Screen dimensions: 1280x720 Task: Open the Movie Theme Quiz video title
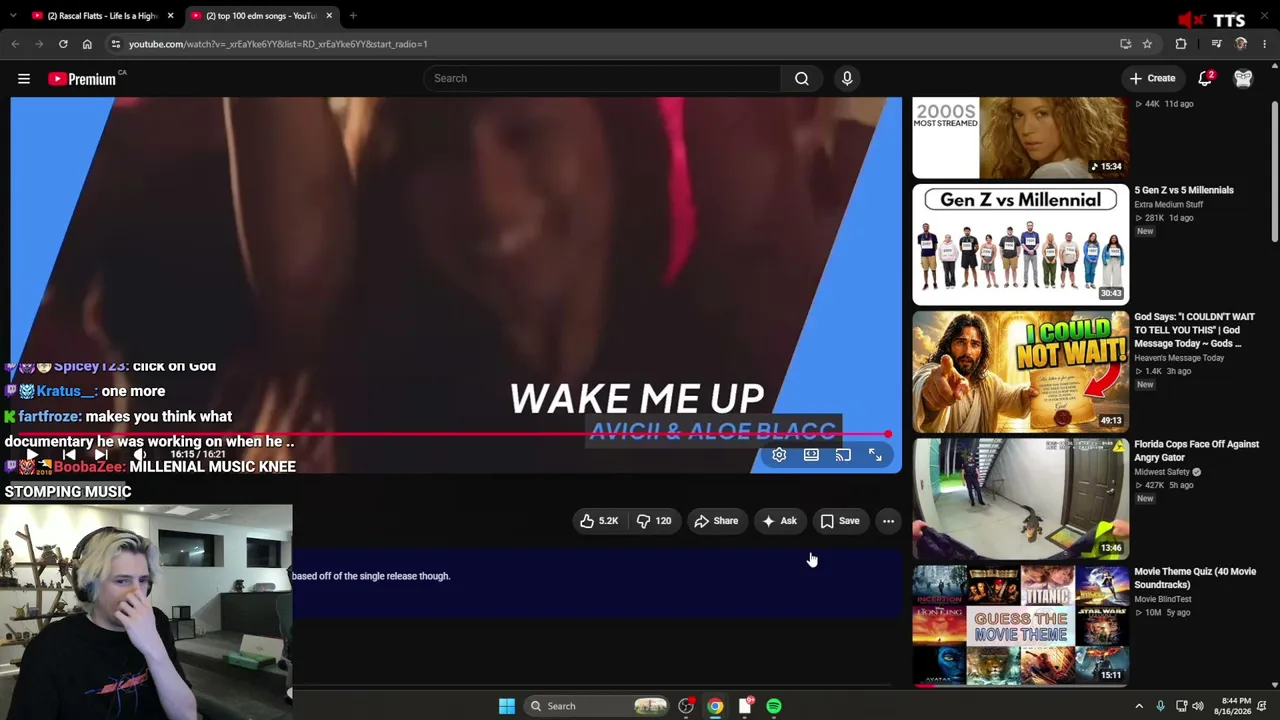click(x=1195, y=578)
